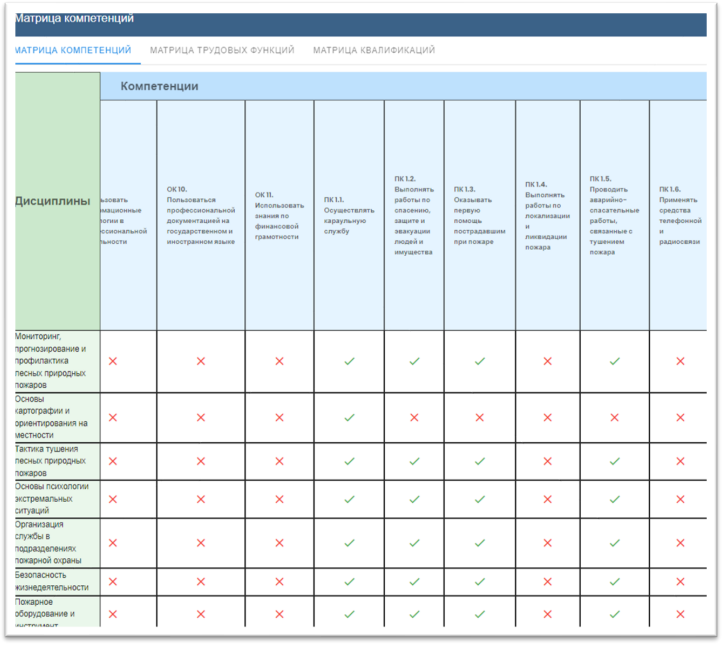Click red cross for Безопасность жизнедеятельности under ПК 1.6
This screenshot has height=647, width=726.
(680, 581)
